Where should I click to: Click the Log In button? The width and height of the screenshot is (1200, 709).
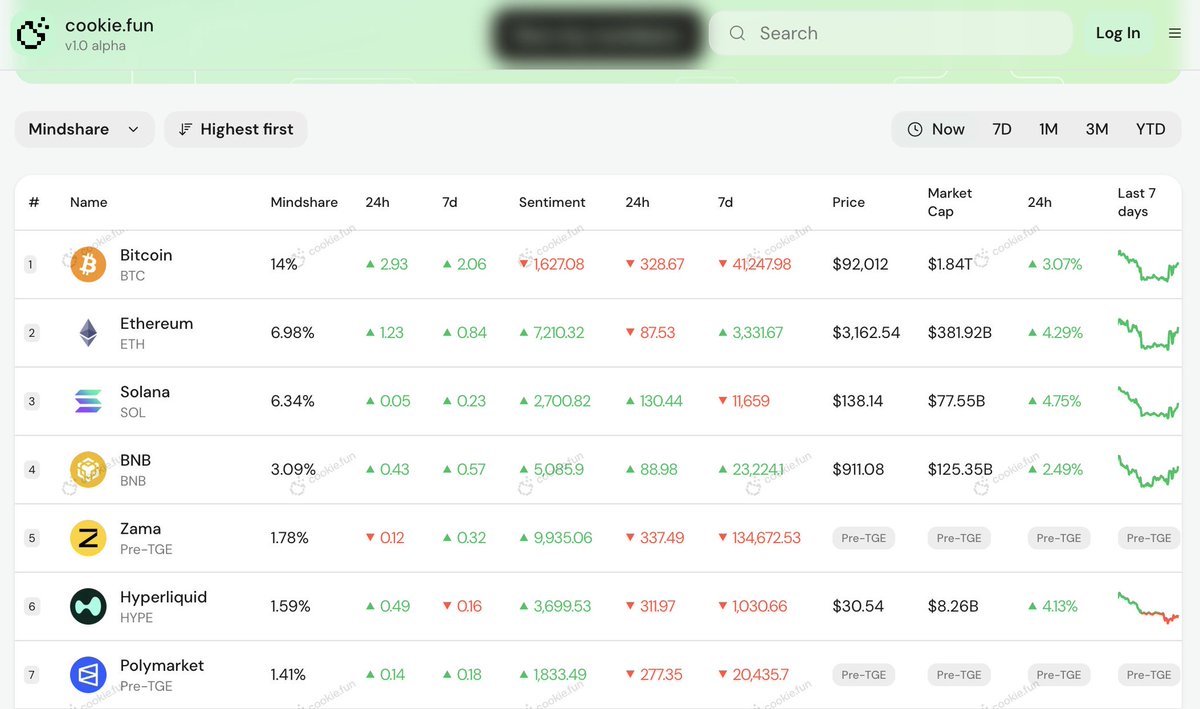(x=1118, y=33)
